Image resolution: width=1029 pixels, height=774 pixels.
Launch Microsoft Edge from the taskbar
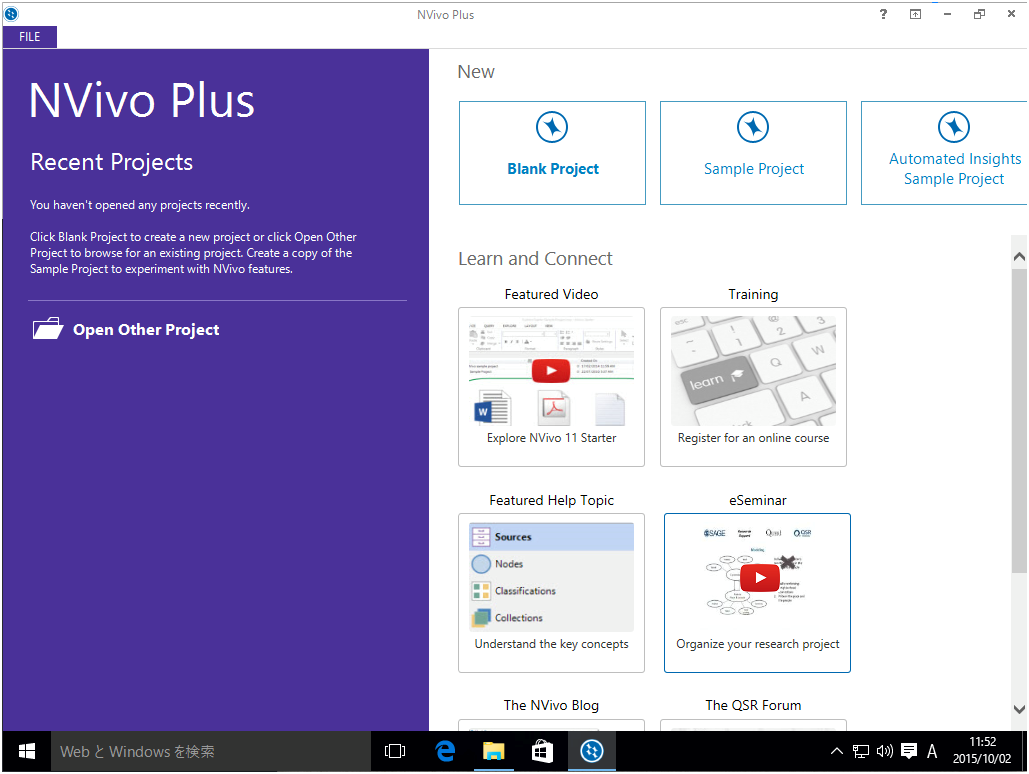pyautogui.click(x=445, y=751)
